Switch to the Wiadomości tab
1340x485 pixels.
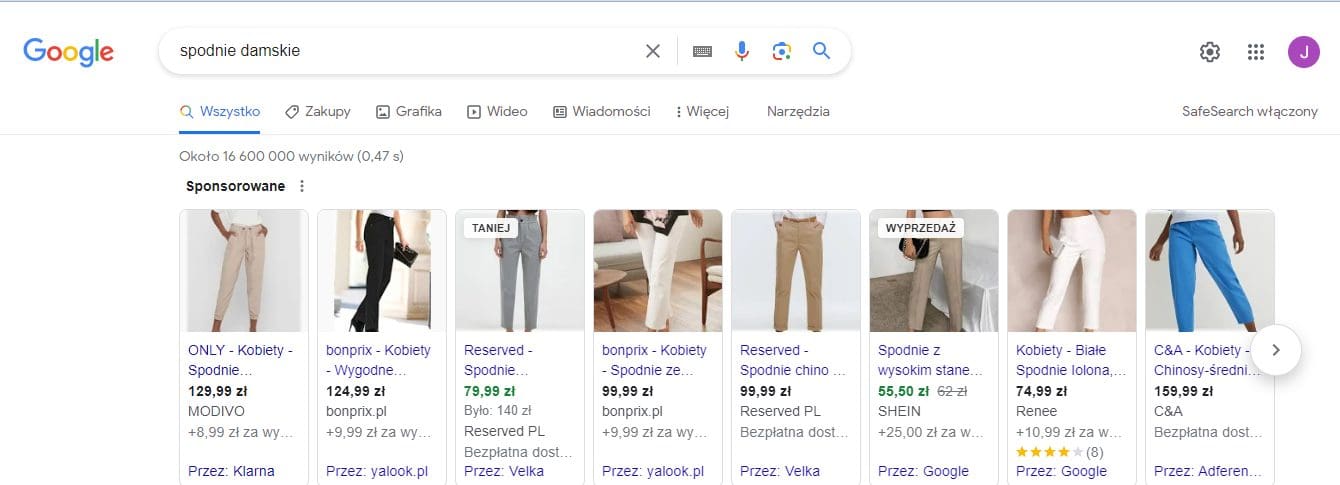(x=602, y=112)
